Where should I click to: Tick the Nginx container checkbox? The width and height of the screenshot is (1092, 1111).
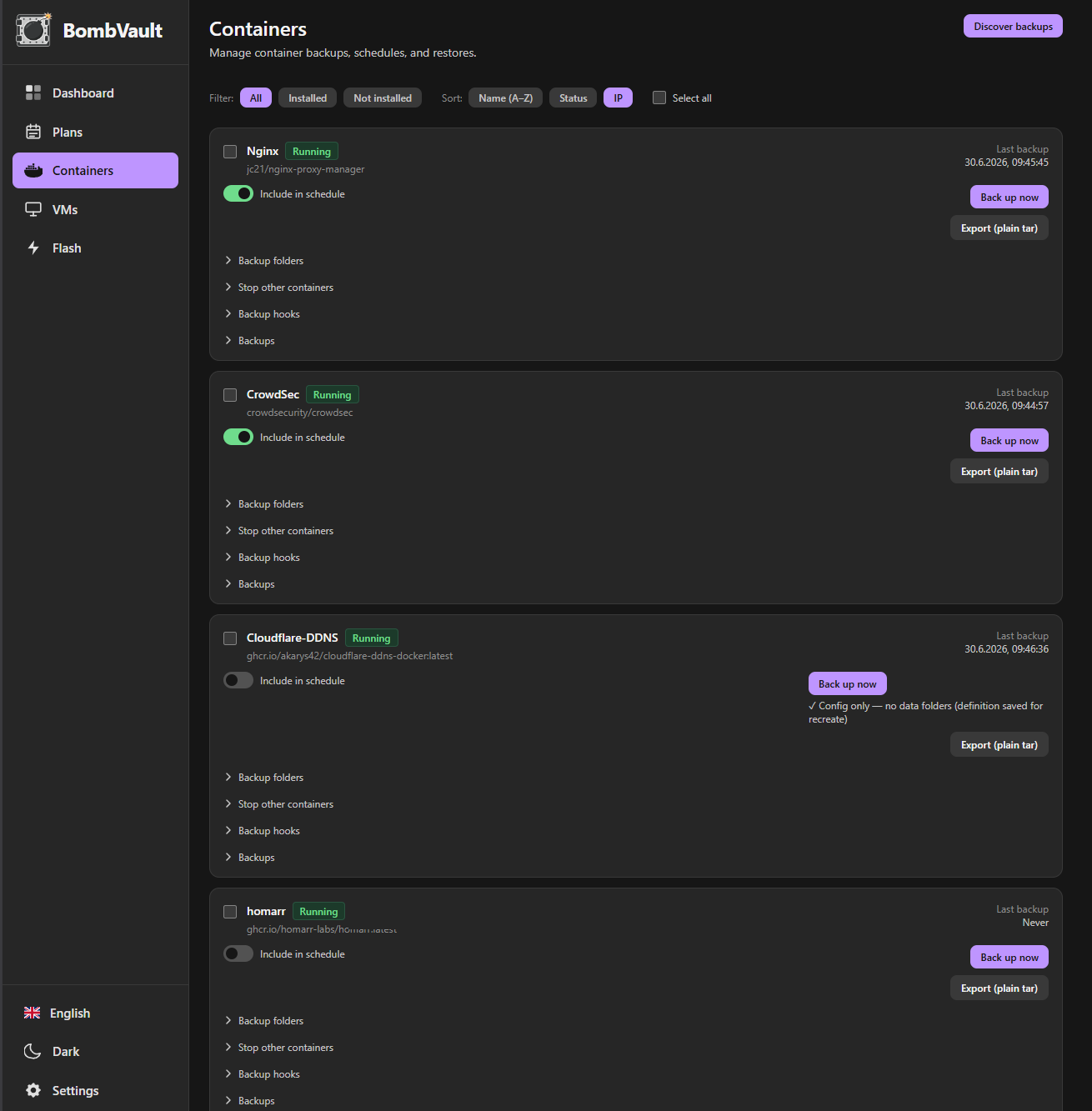pyautogui.click(x=230, y=152)
